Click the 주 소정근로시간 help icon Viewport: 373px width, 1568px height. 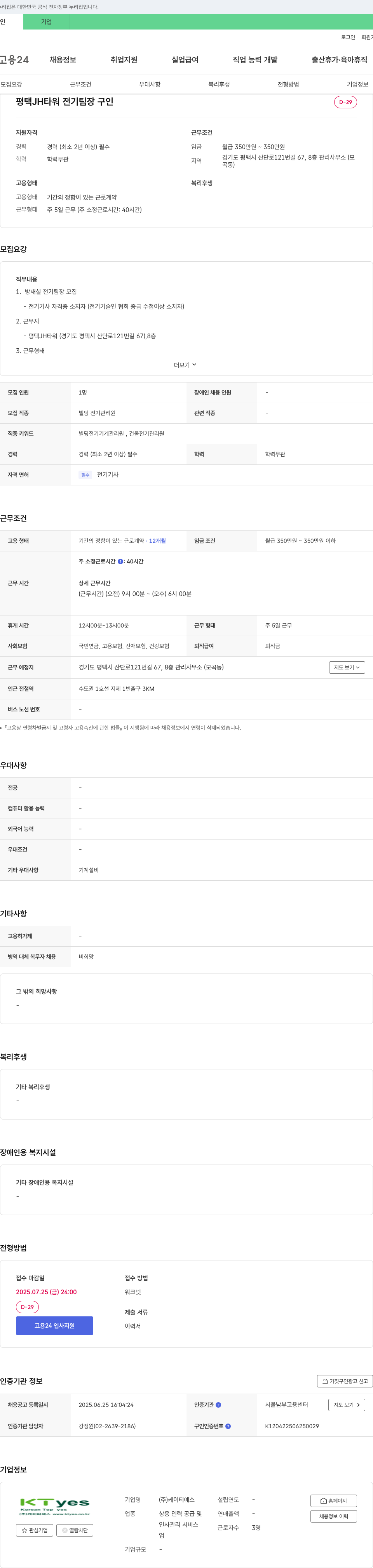coord(120,562)
